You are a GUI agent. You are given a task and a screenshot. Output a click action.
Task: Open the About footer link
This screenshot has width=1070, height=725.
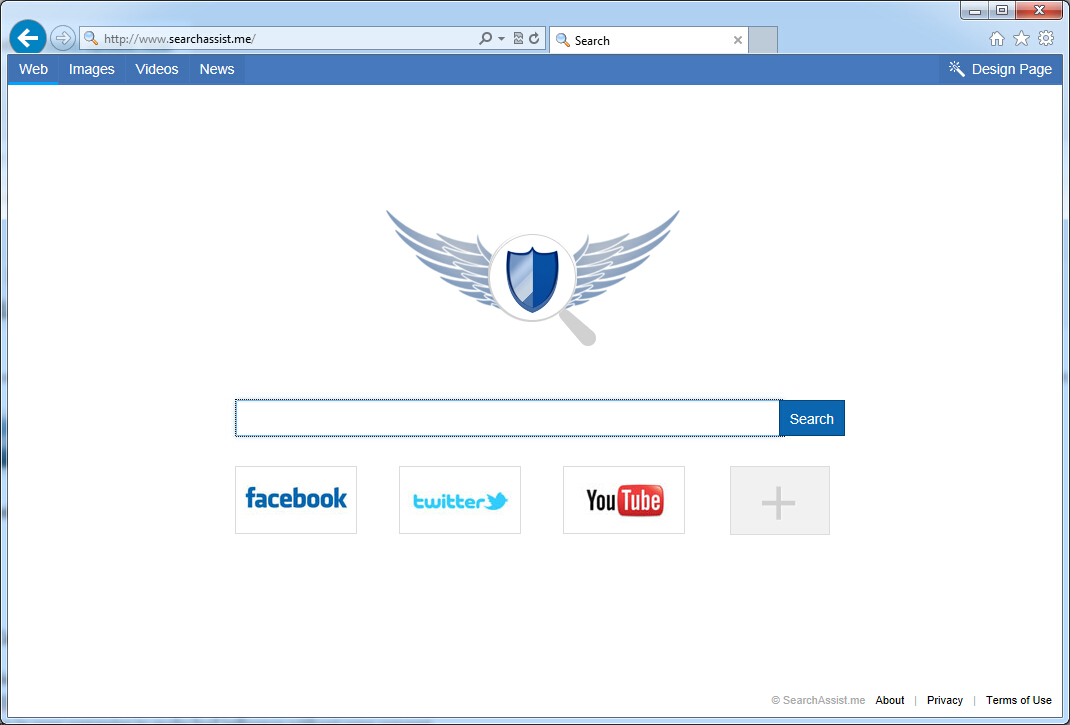[x=890, y=700]
